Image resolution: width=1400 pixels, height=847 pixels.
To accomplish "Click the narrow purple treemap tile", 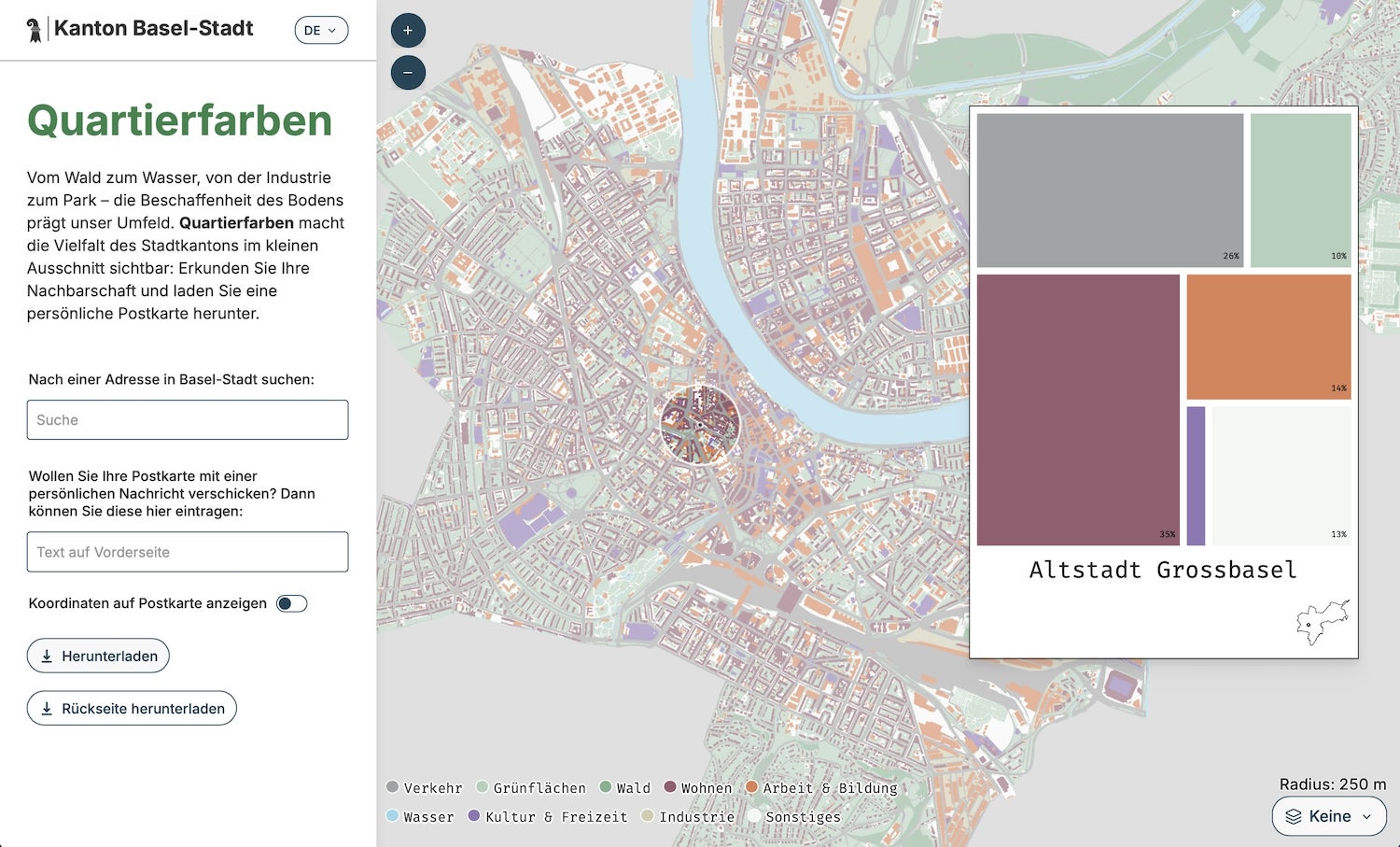I will click(x=1196, y=476).
